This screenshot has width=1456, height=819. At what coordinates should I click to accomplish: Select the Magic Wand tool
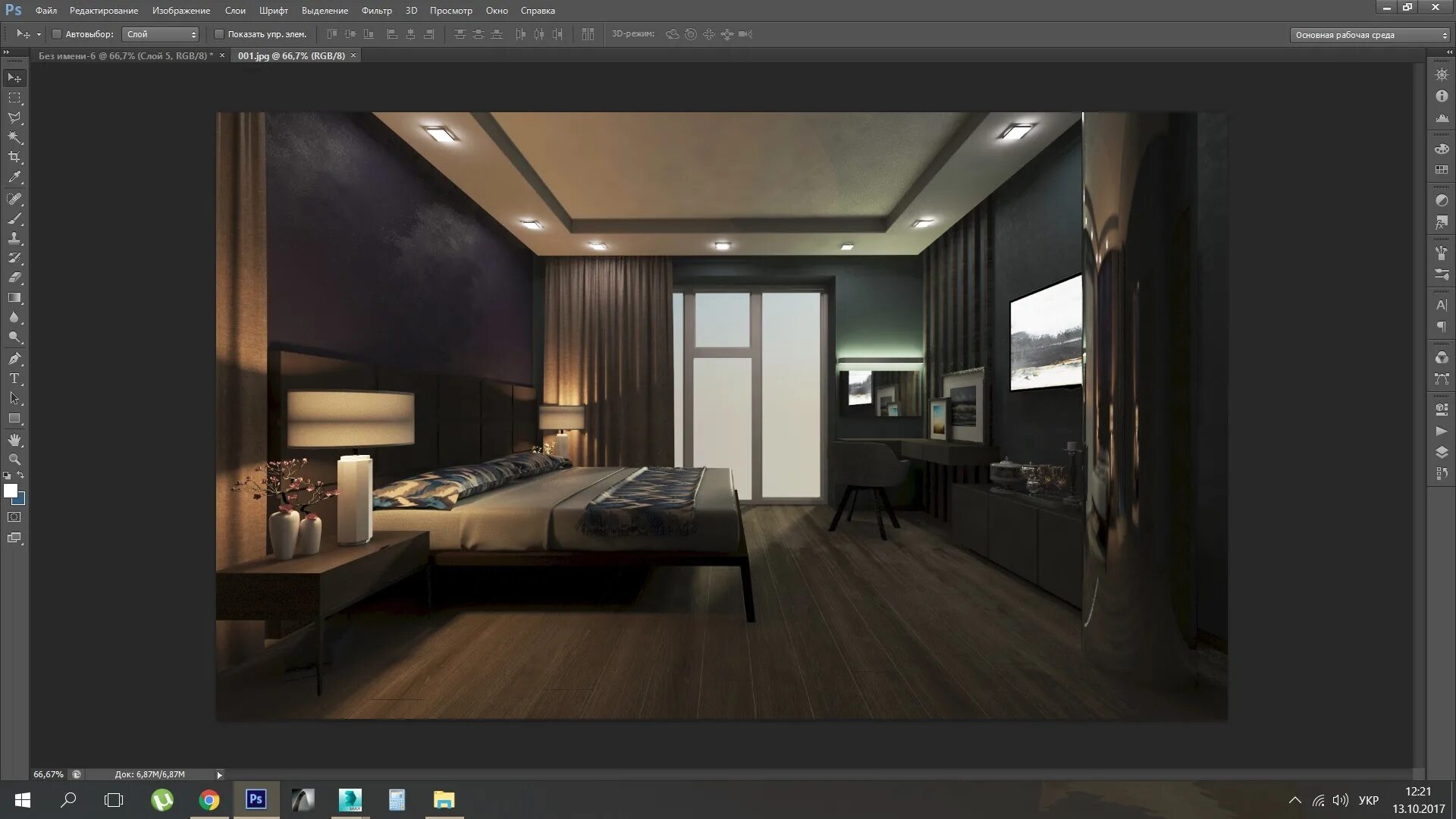coord(14,138)
